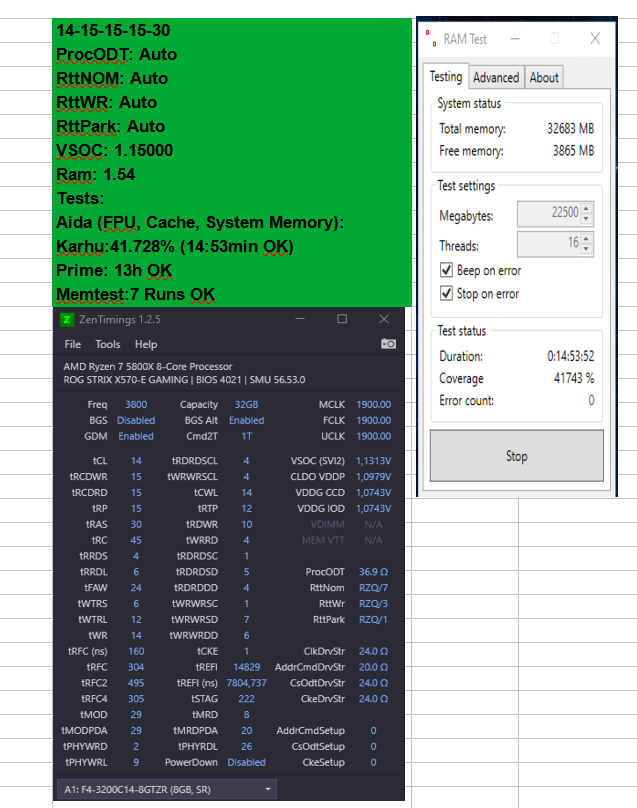The height and width of the screenshot is (808, 637).
Task: Click the CLDO VDDP value 1,0979V
Action: (x=374, y=477)
